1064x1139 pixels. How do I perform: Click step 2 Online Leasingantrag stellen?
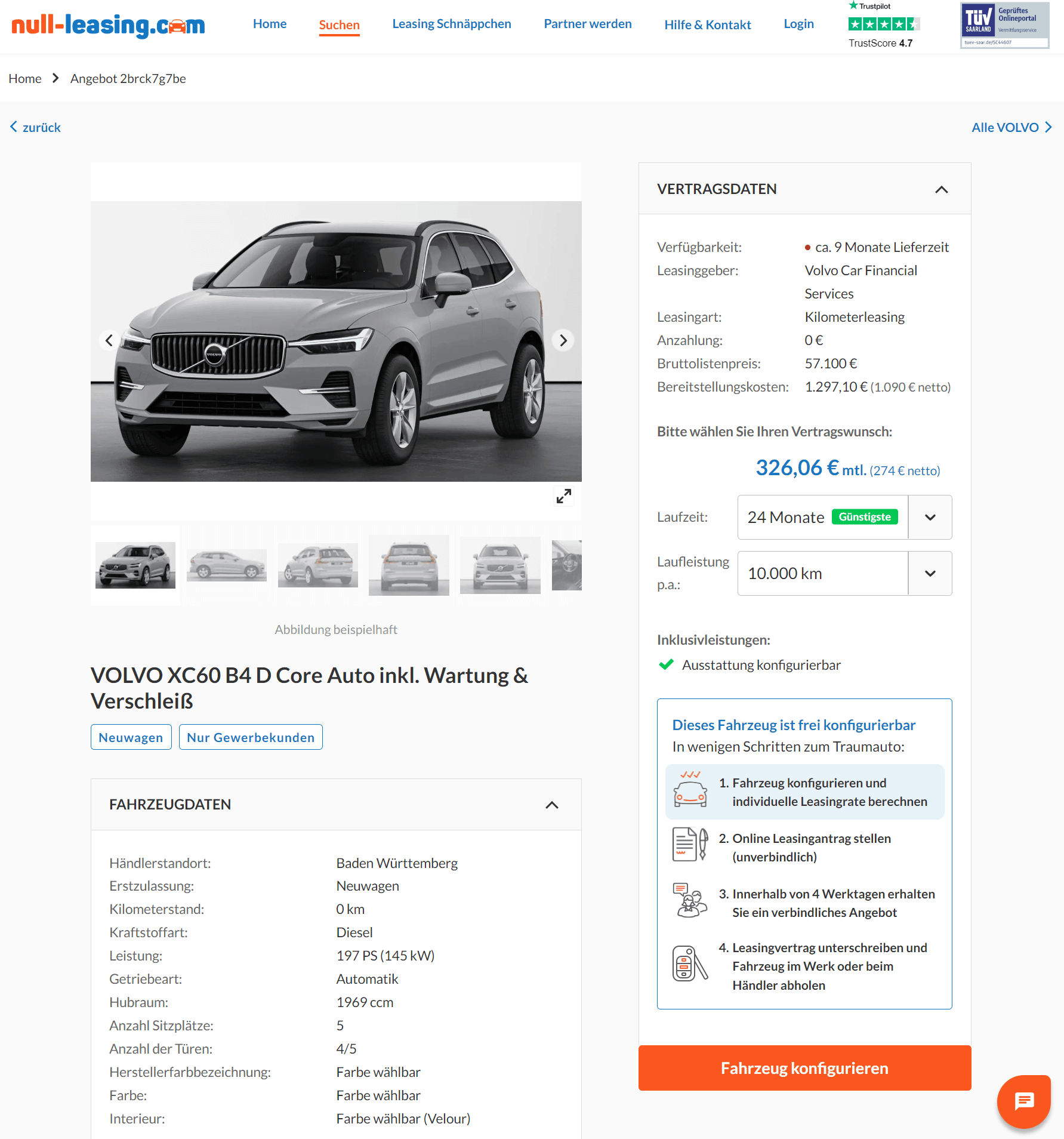[805, 847]
